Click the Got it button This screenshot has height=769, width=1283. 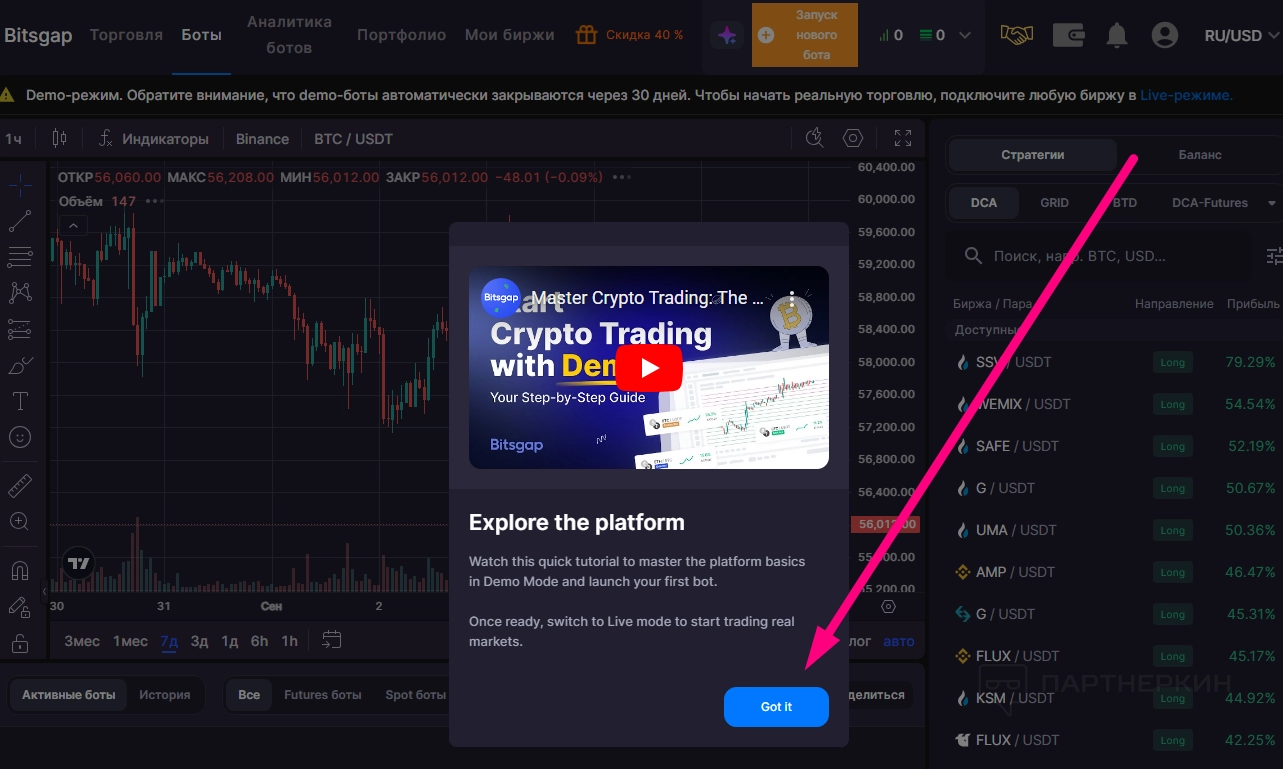click(776, 707)
